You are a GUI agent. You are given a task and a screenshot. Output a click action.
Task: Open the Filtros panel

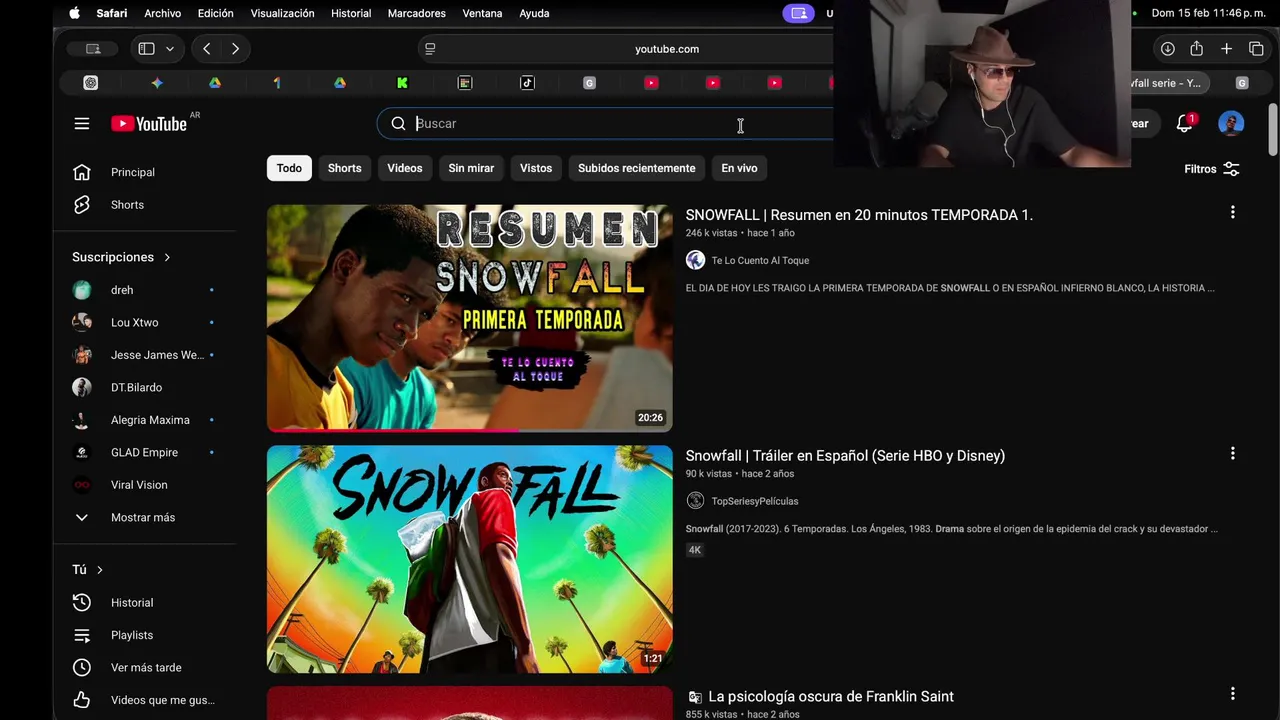[1212, 169]
